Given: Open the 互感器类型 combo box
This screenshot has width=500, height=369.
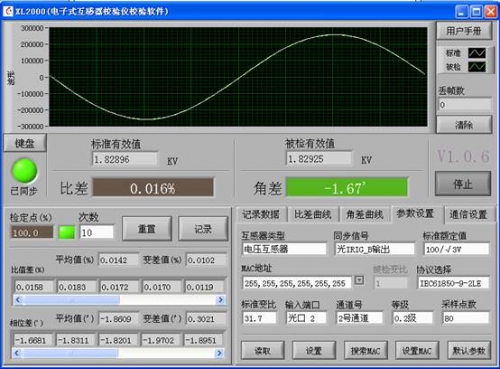Looking at the screenshot, I should (x=284, y=249).
